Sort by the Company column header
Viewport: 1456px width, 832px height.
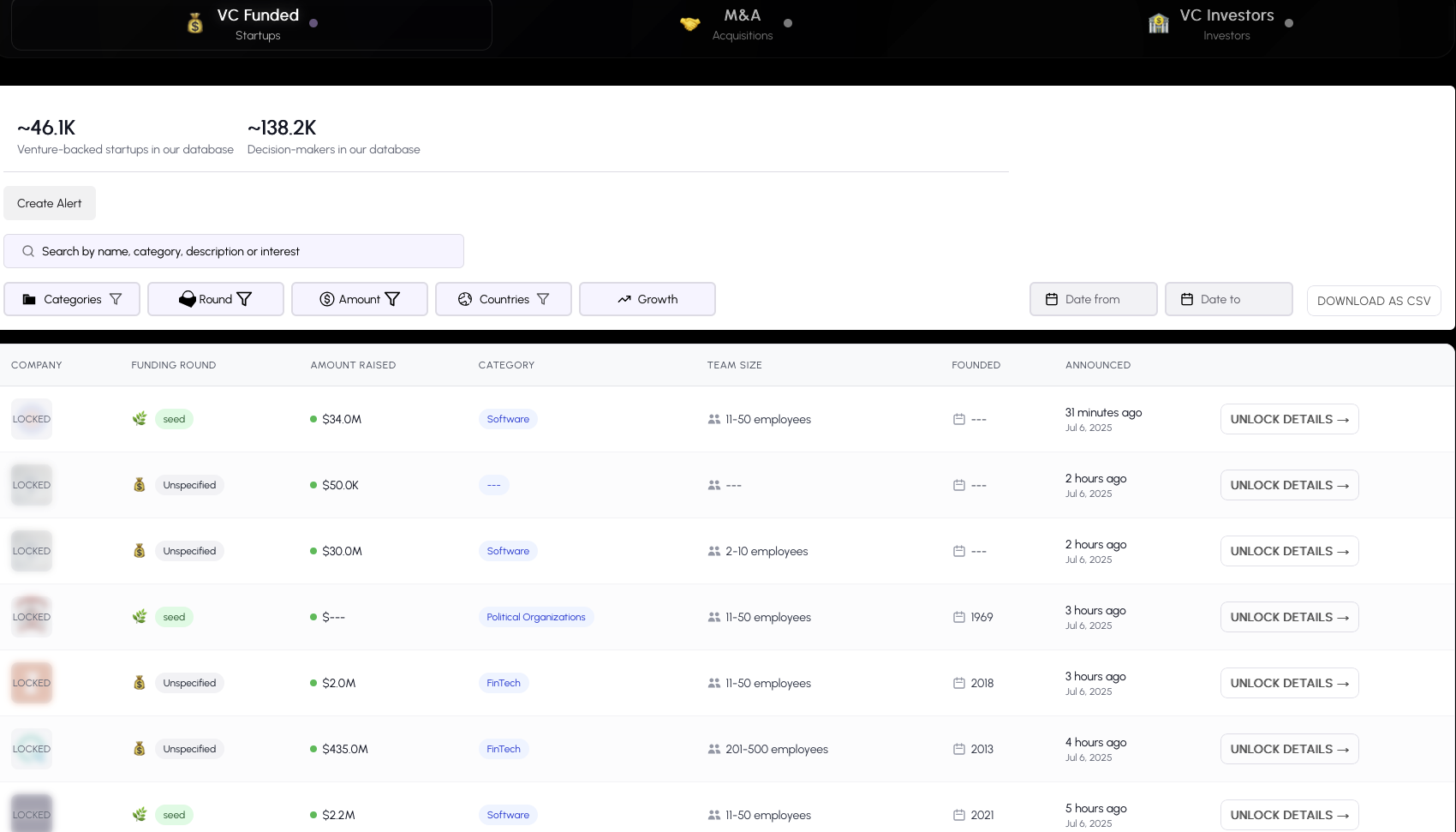point(37,365)
